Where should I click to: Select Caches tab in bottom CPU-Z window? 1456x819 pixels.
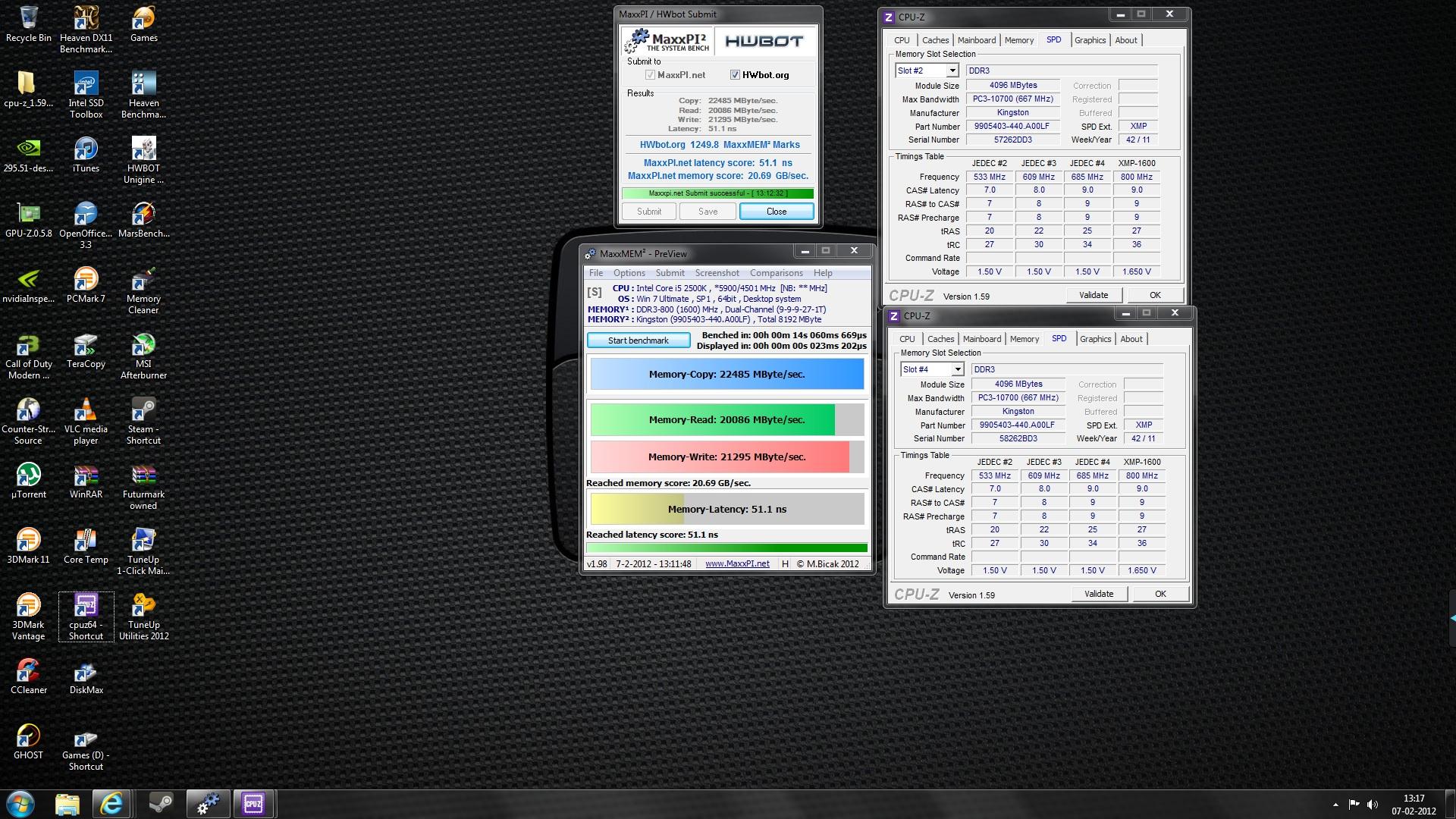[x=940, y=339]
